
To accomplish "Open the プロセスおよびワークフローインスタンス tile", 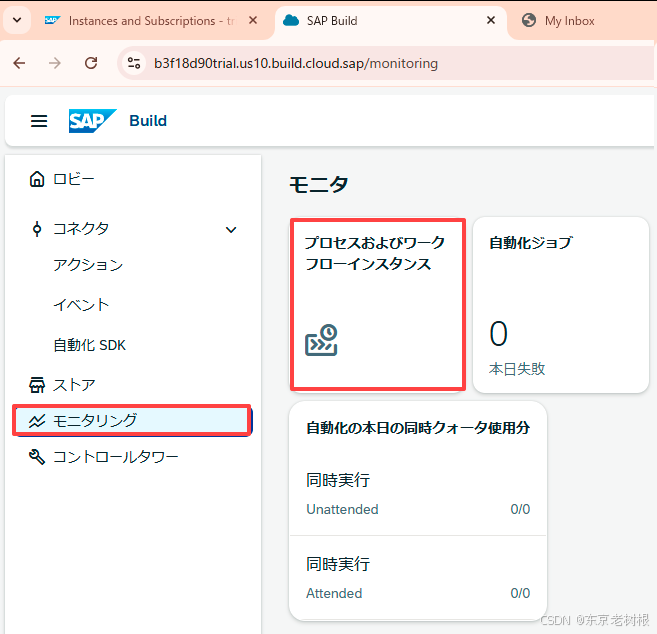I will 378,305.
